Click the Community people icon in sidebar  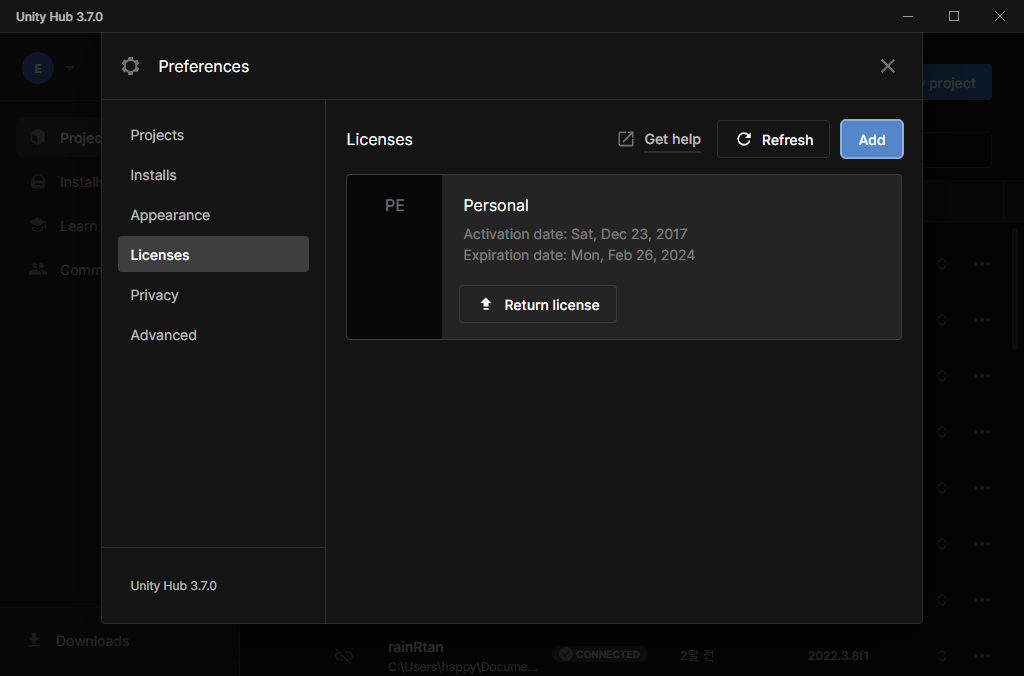(x=38, y=269)
